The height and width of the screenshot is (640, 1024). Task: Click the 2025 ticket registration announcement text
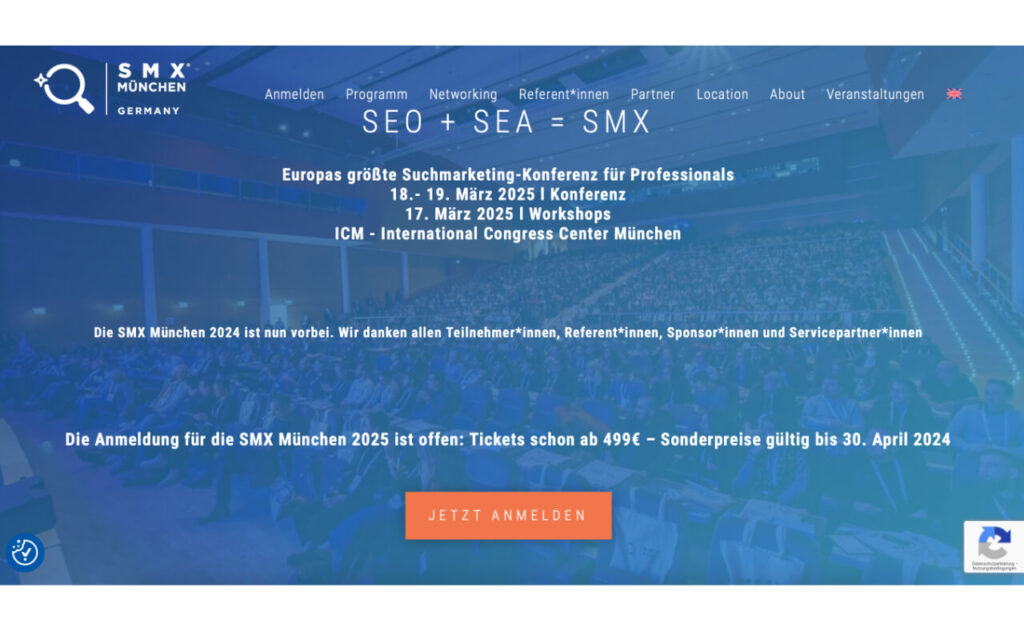507,439
